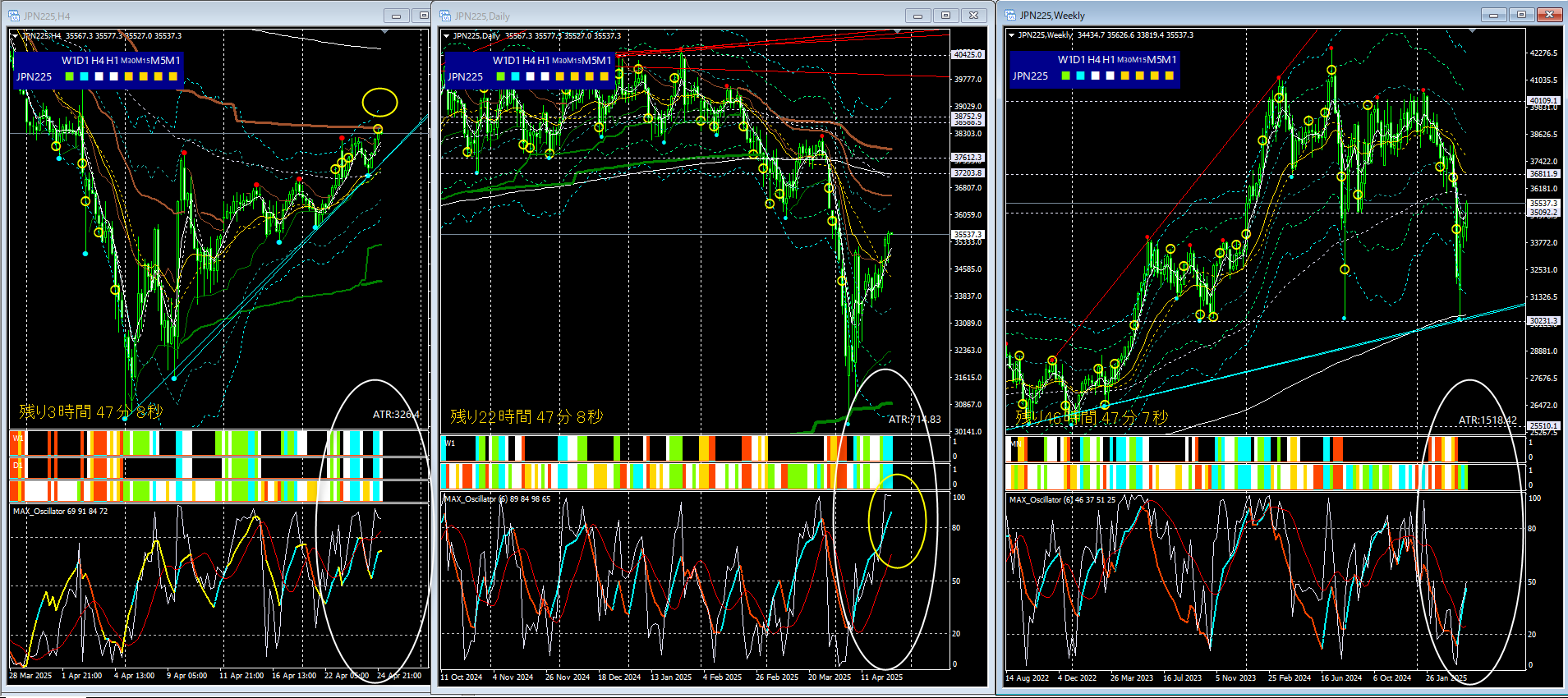Click the chart icon in the JPN225,Daily title bar
1568x698 pixels.
tap(445, 16)
